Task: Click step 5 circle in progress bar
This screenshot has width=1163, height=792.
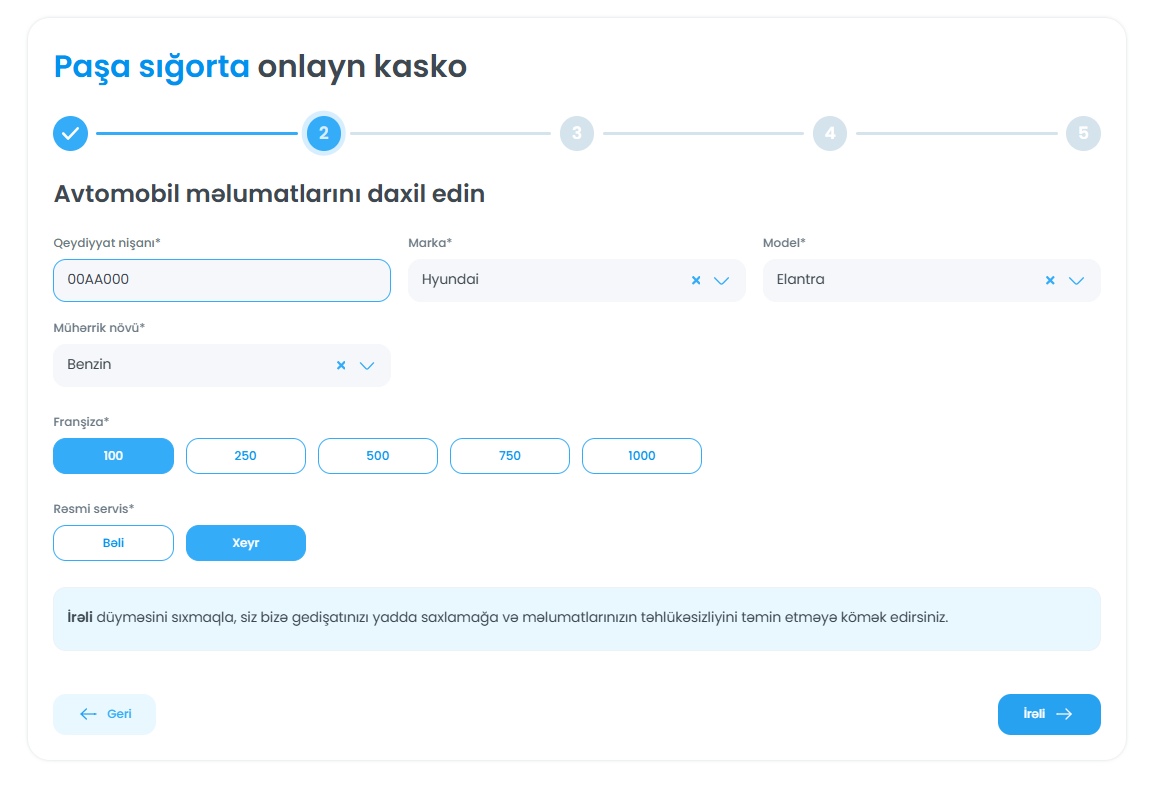Action: coord(1083,133)
